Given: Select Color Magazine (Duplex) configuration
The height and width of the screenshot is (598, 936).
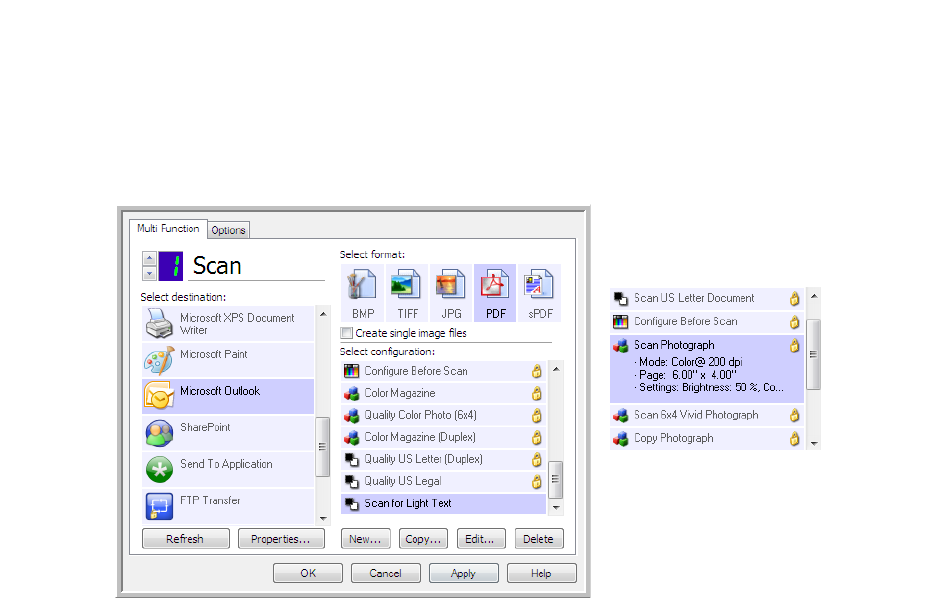Looking at the screenshot, I should point(443,437).
